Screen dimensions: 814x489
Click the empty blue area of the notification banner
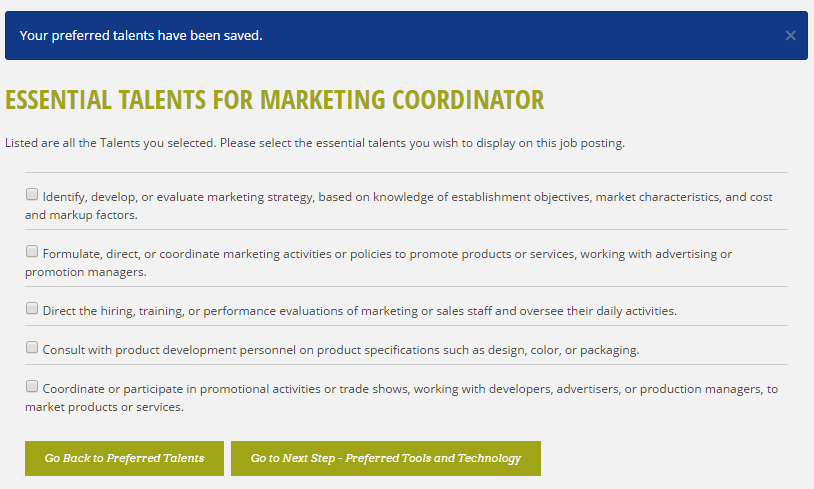[x=519, y=35]
